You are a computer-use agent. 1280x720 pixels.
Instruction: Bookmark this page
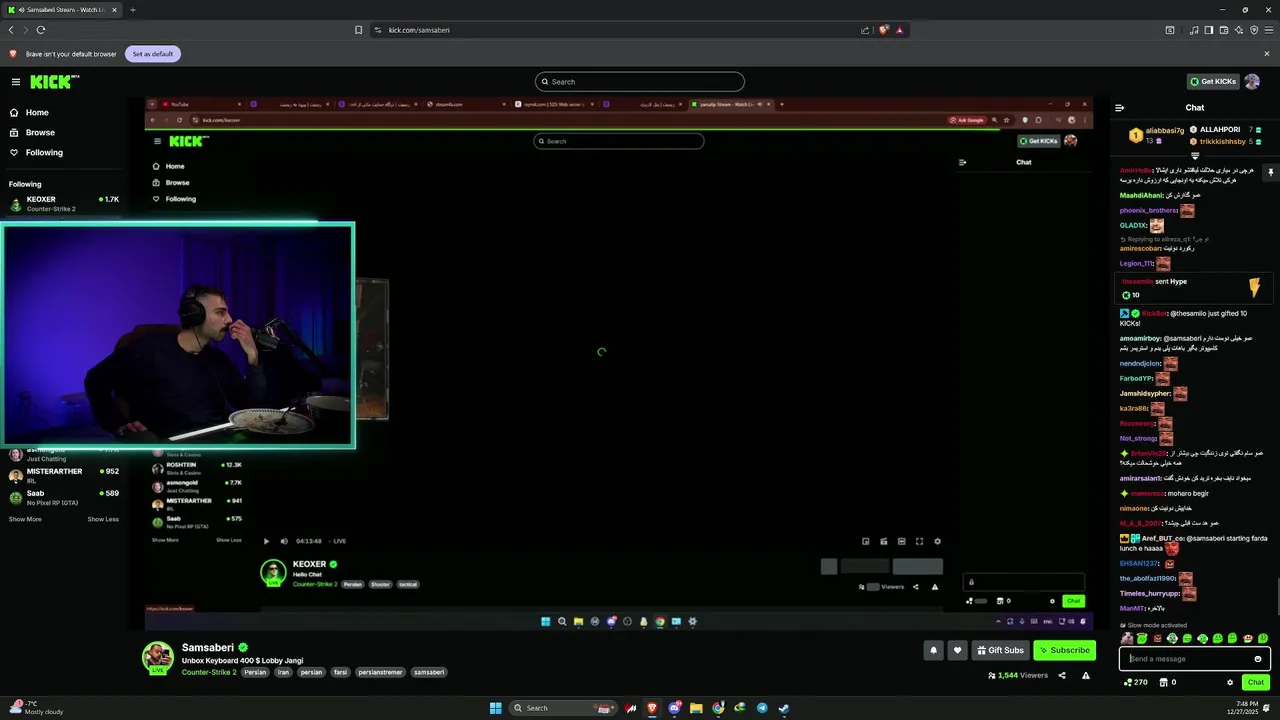[x=358, y=30]
